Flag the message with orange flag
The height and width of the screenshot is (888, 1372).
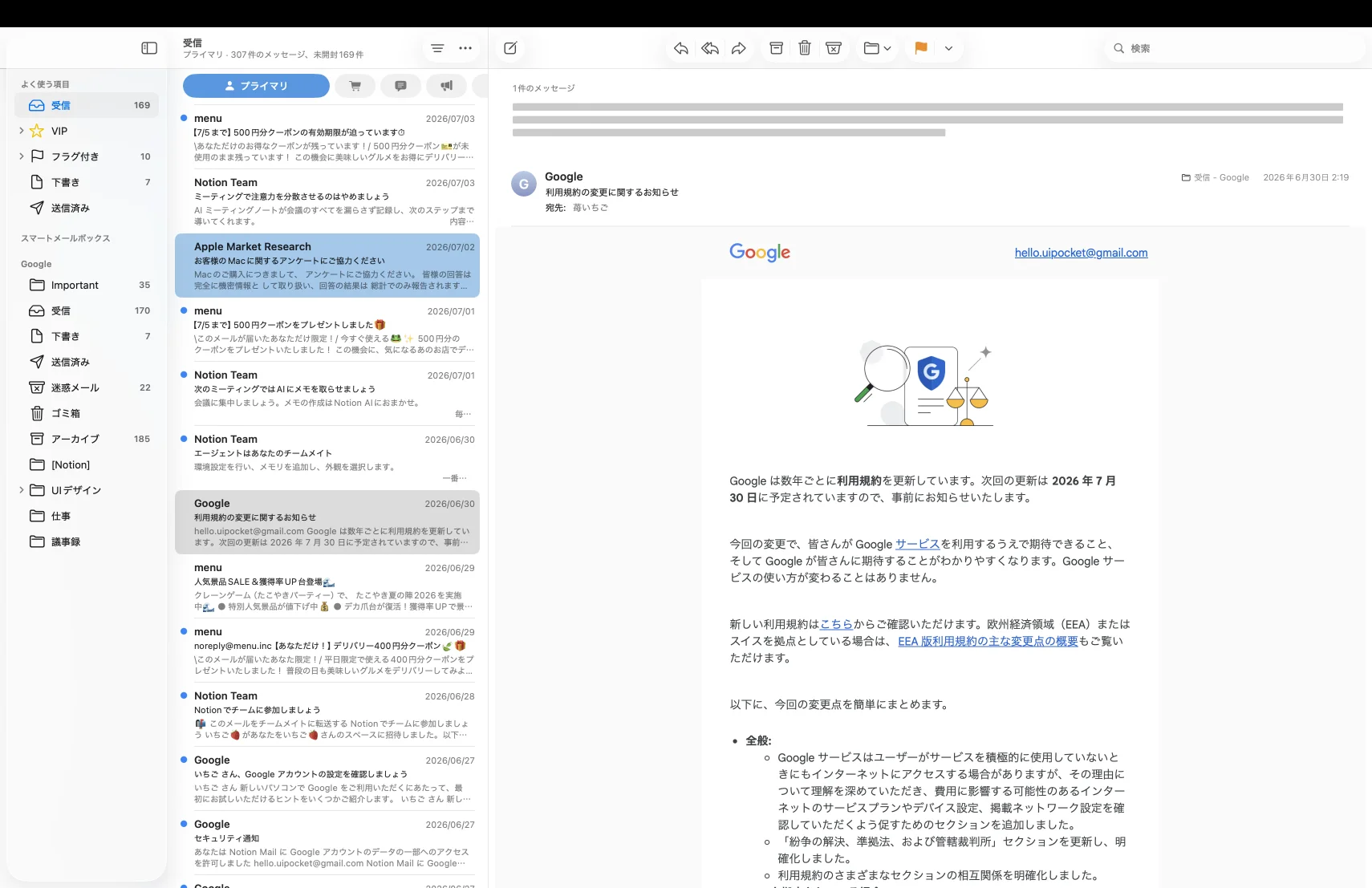pos(921,48)
